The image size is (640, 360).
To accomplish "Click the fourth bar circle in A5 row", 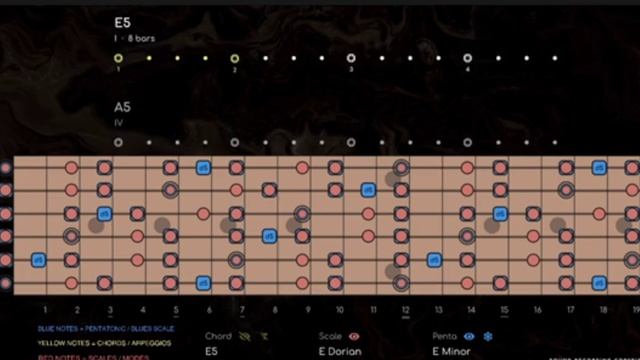I will coord(468,142).
